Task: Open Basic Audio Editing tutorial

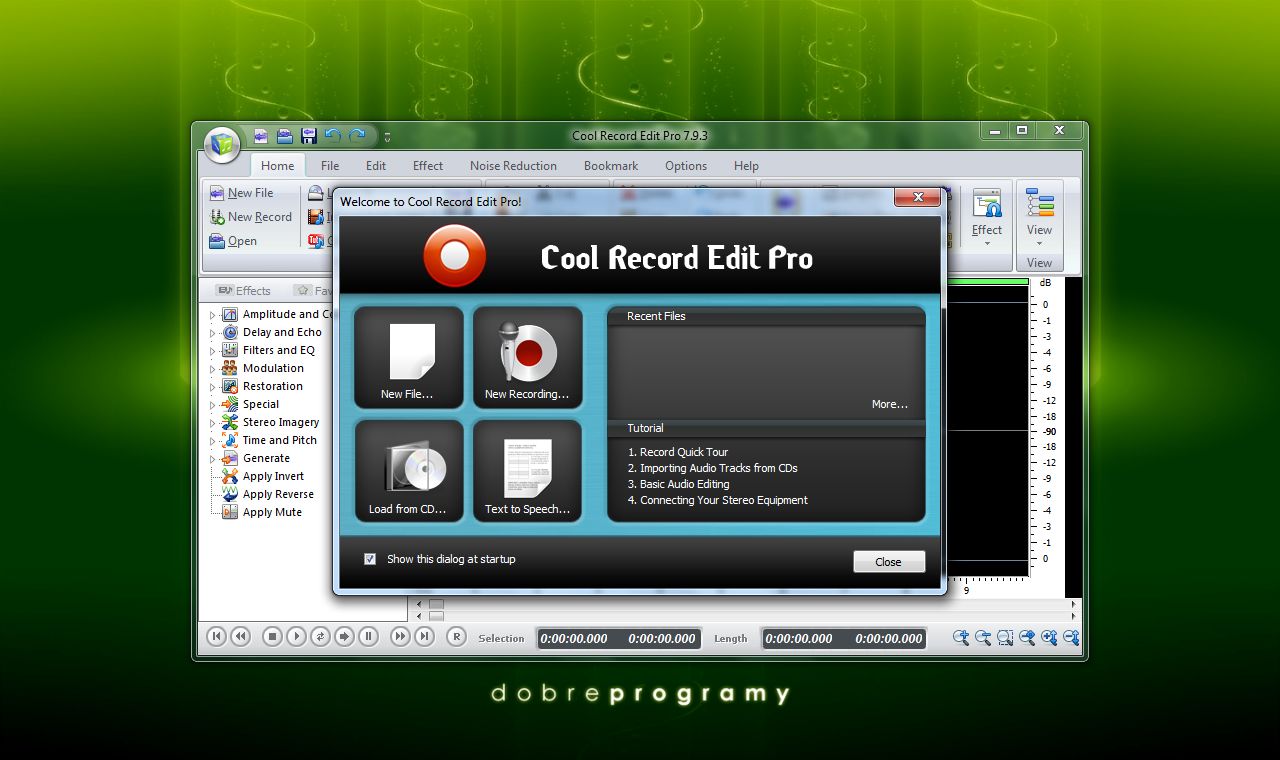Action: coord(678,484)
